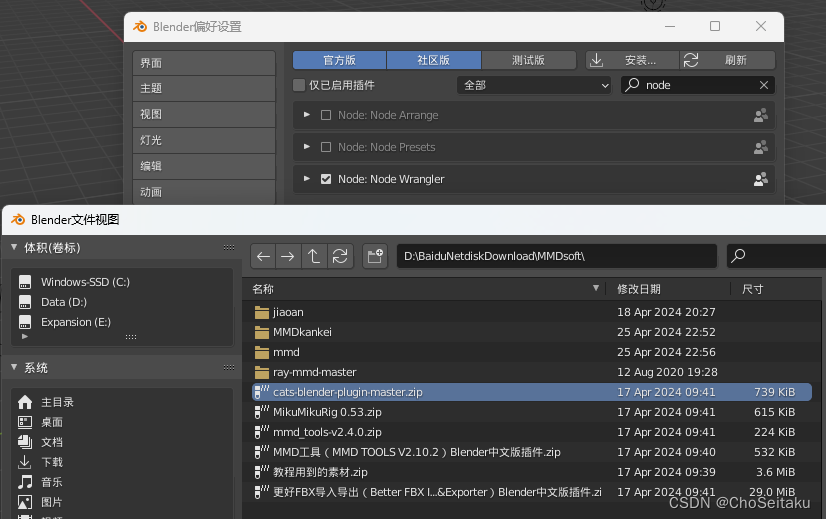
Task: Collapse the 系统 panel
Action: tap(14, 368)
